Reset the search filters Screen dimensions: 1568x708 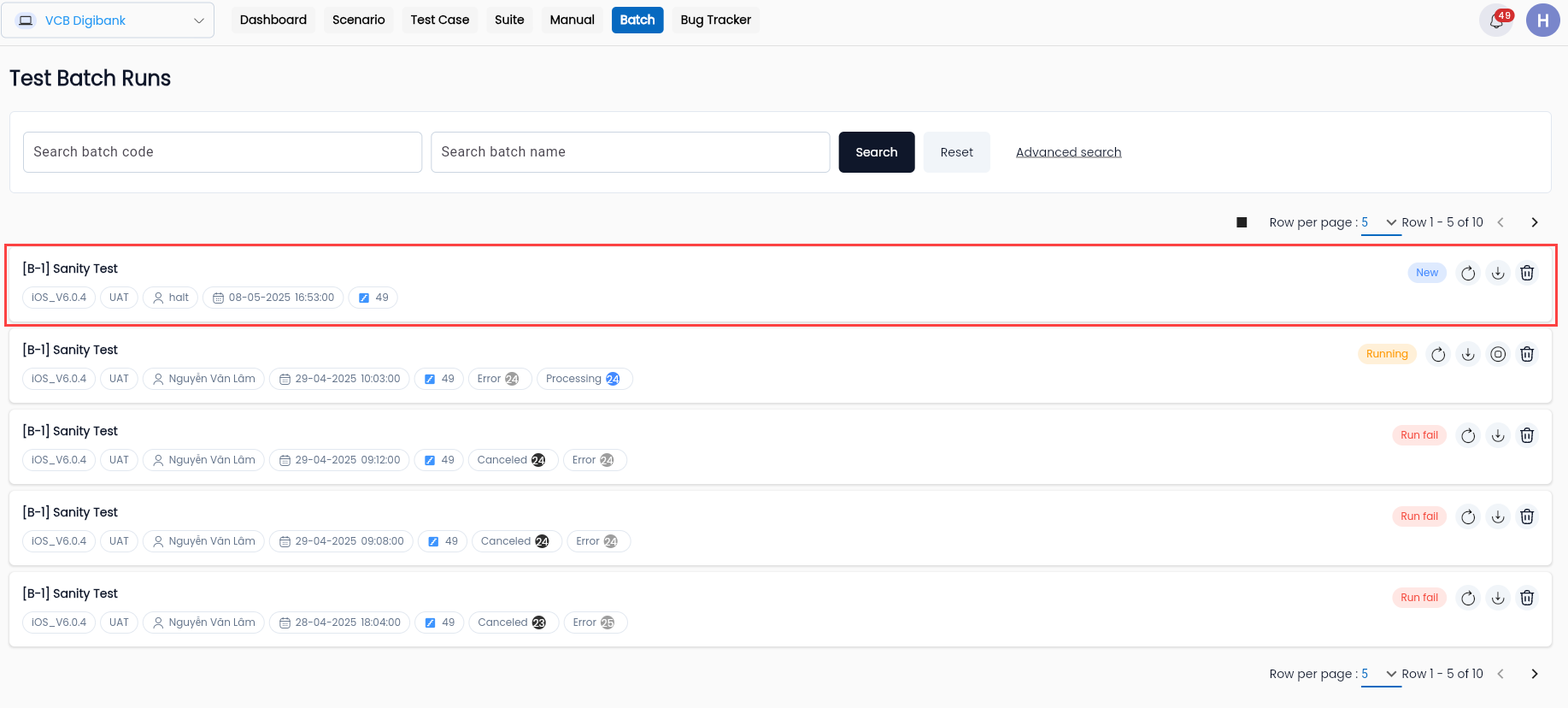[x=957, y=152]
